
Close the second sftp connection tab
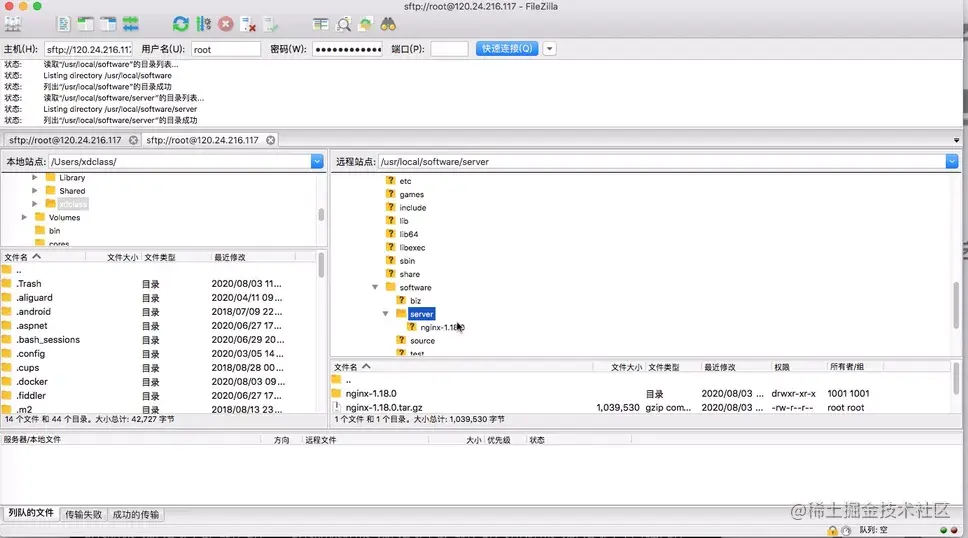click(x=270, y=140)
